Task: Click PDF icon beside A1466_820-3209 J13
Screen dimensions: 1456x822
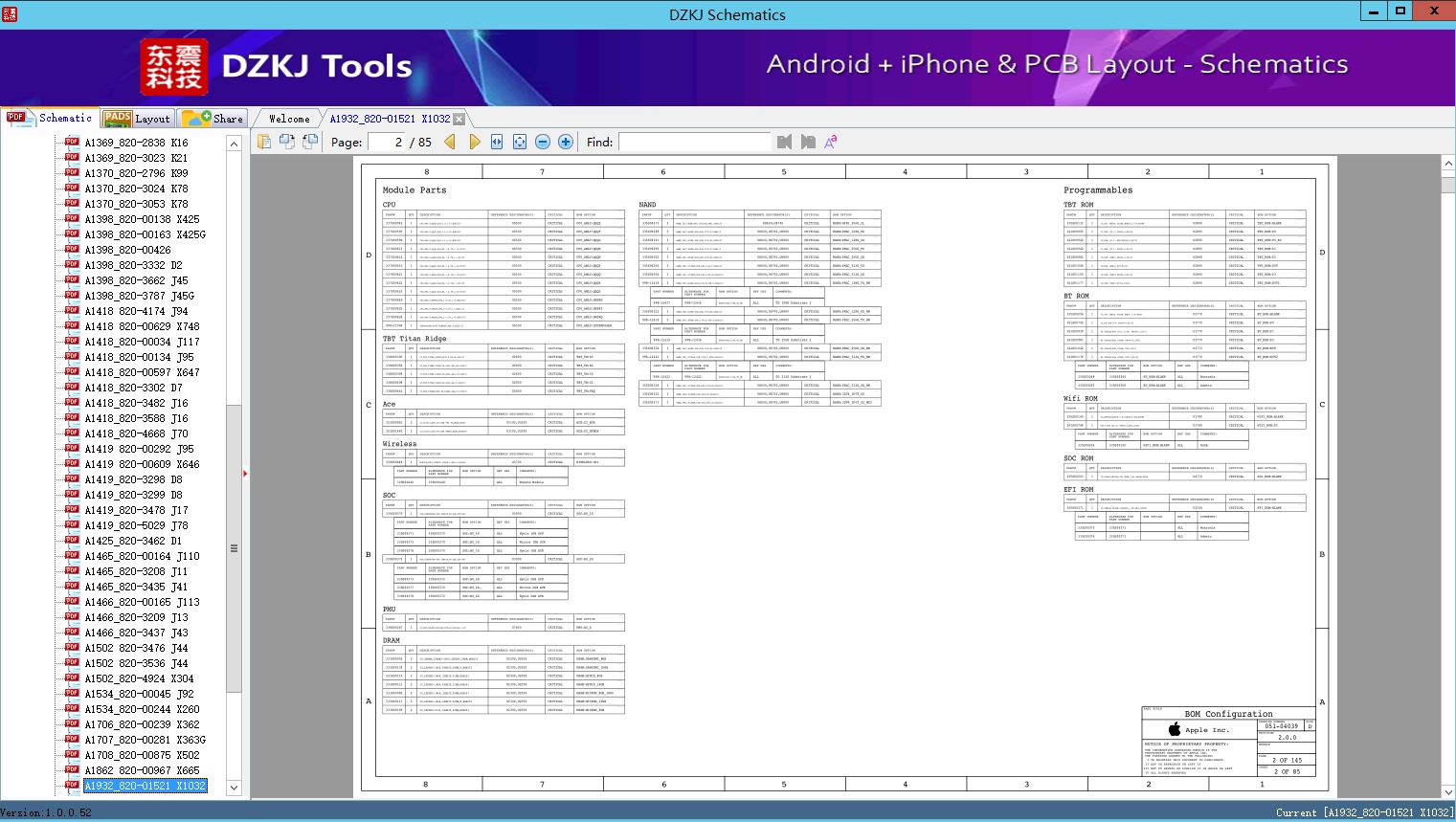Action: click(x=72, y=617)
